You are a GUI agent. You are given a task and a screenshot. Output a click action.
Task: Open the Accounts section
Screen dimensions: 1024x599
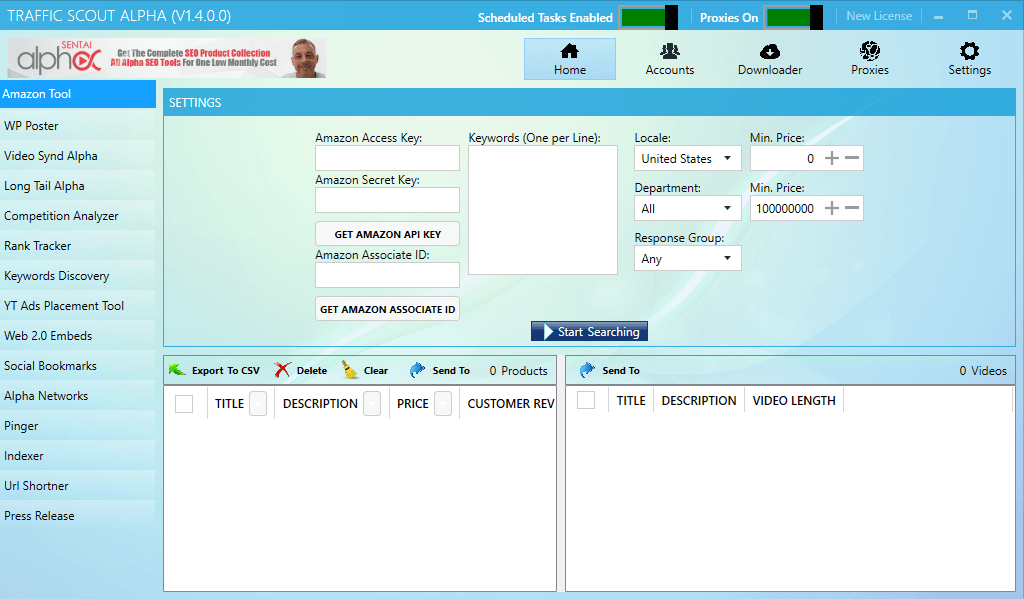(x=669, y=59)
